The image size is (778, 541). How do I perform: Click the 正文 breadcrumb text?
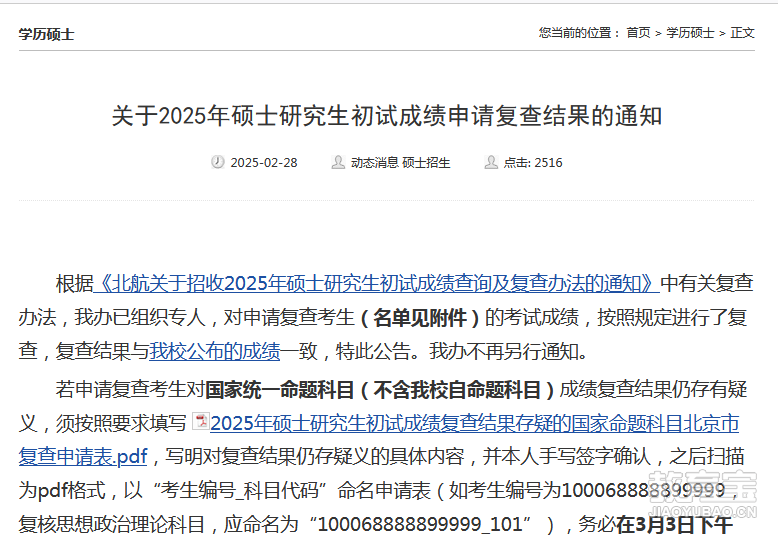coord(742,33)
